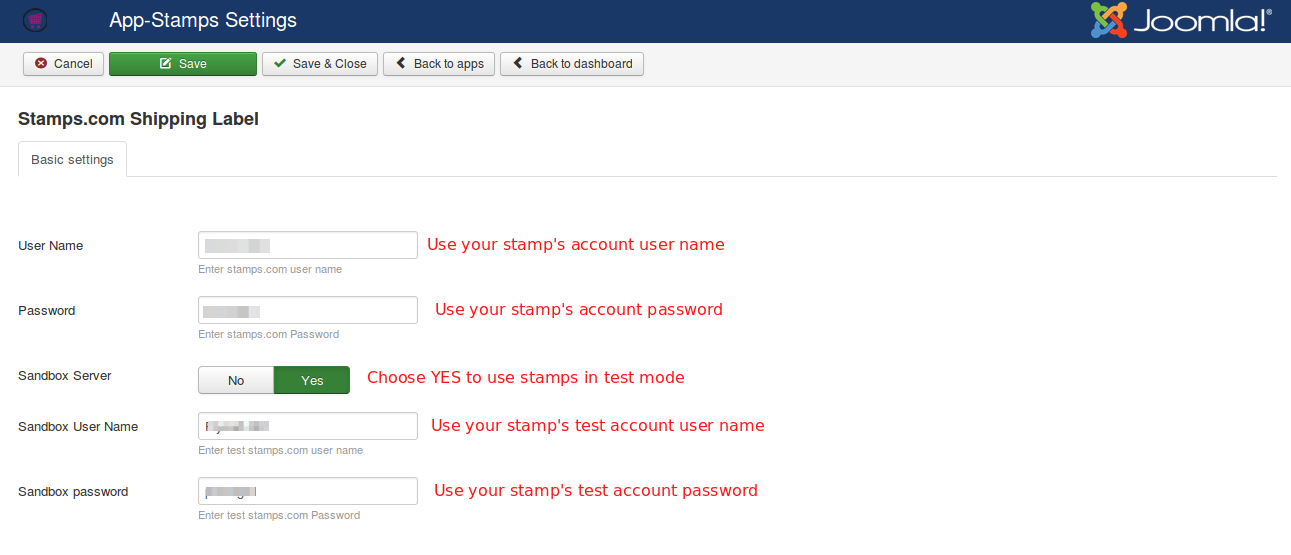Click the Sandbox password label
Viewport: 1291px width, 555px height.
coord(73,492)
